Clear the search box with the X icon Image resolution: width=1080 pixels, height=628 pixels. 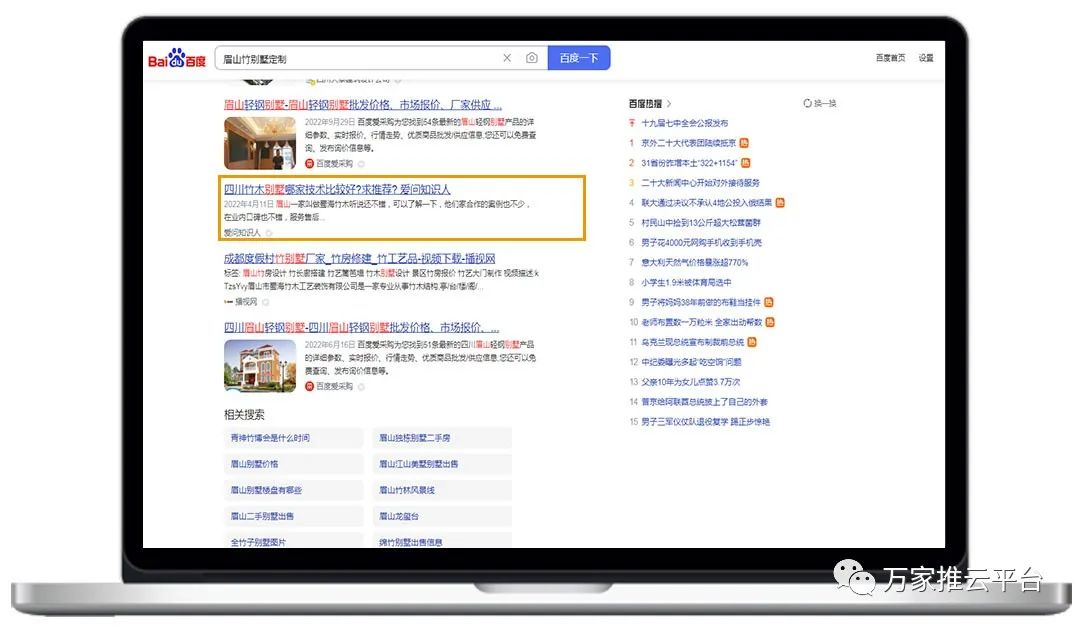click(x=507, y=58)
